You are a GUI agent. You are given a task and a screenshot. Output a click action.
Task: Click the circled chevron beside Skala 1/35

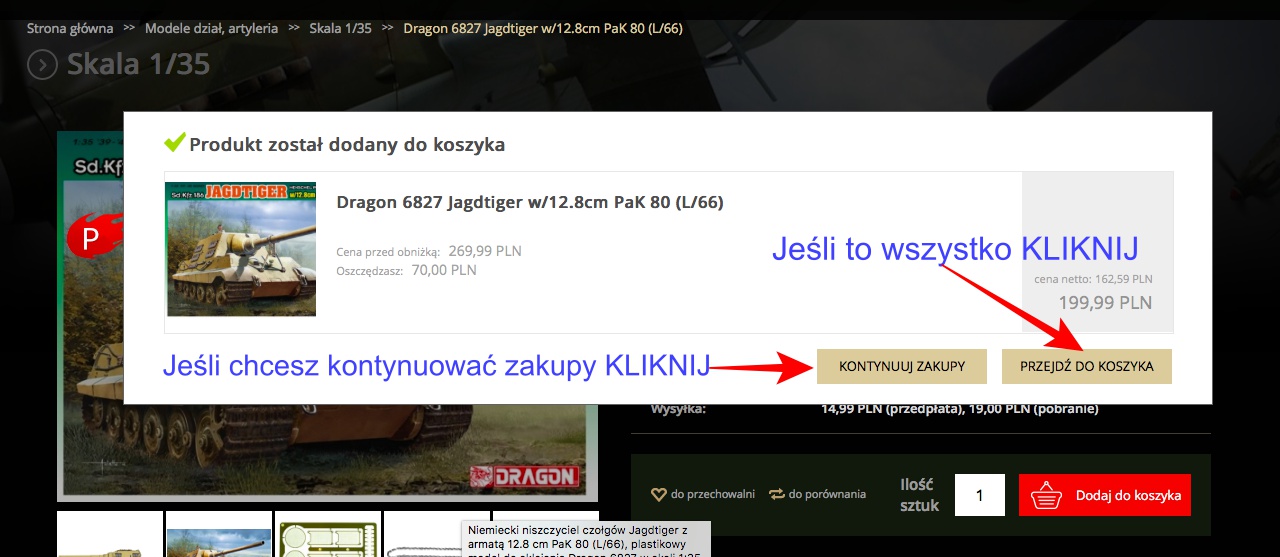point(42,65)
